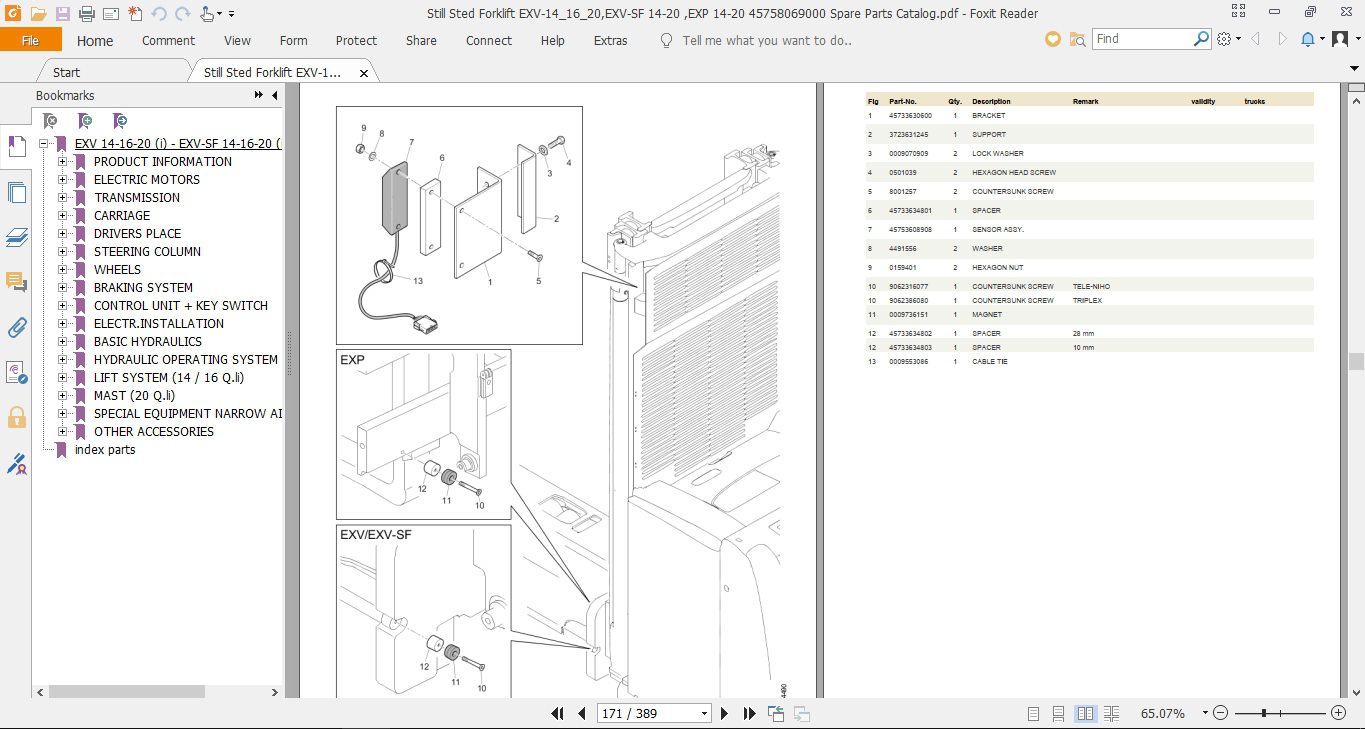This screenshot has height=729, width=1365.
Task: Switch to the Start tab
Action: (x=67, y=72)
